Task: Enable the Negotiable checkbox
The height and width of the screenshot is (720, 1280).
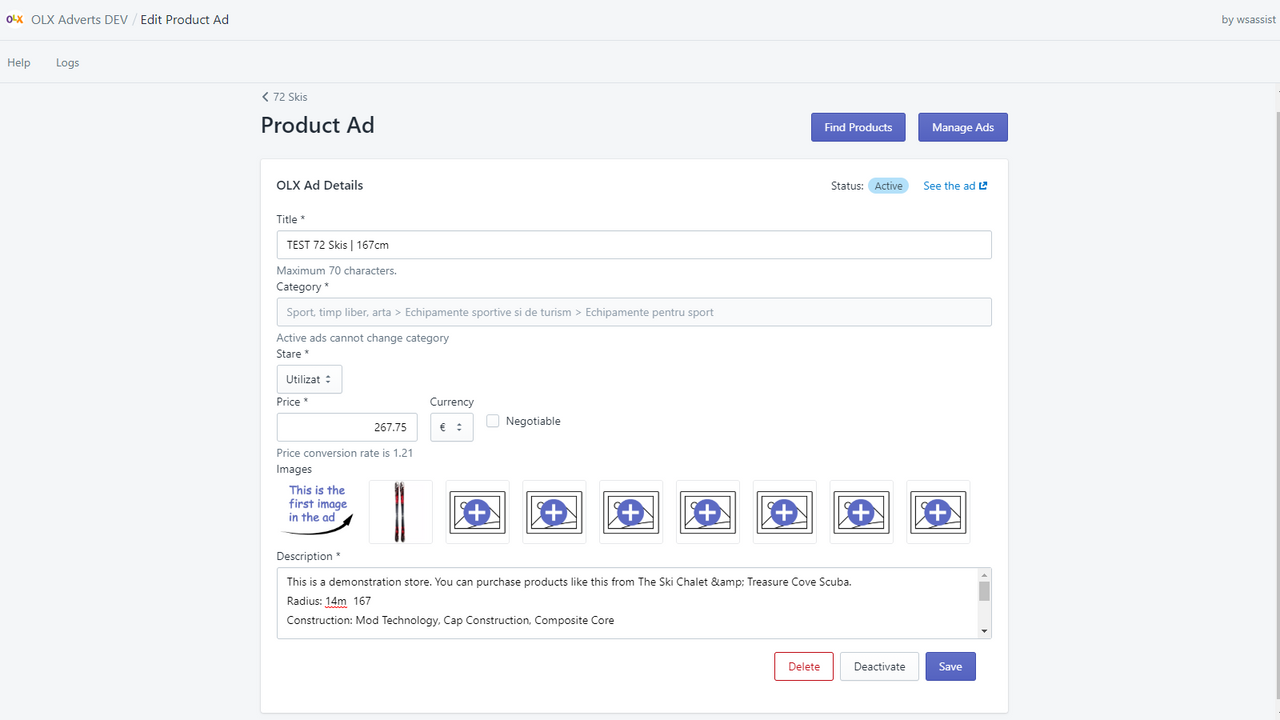Action: coord(492,420)
